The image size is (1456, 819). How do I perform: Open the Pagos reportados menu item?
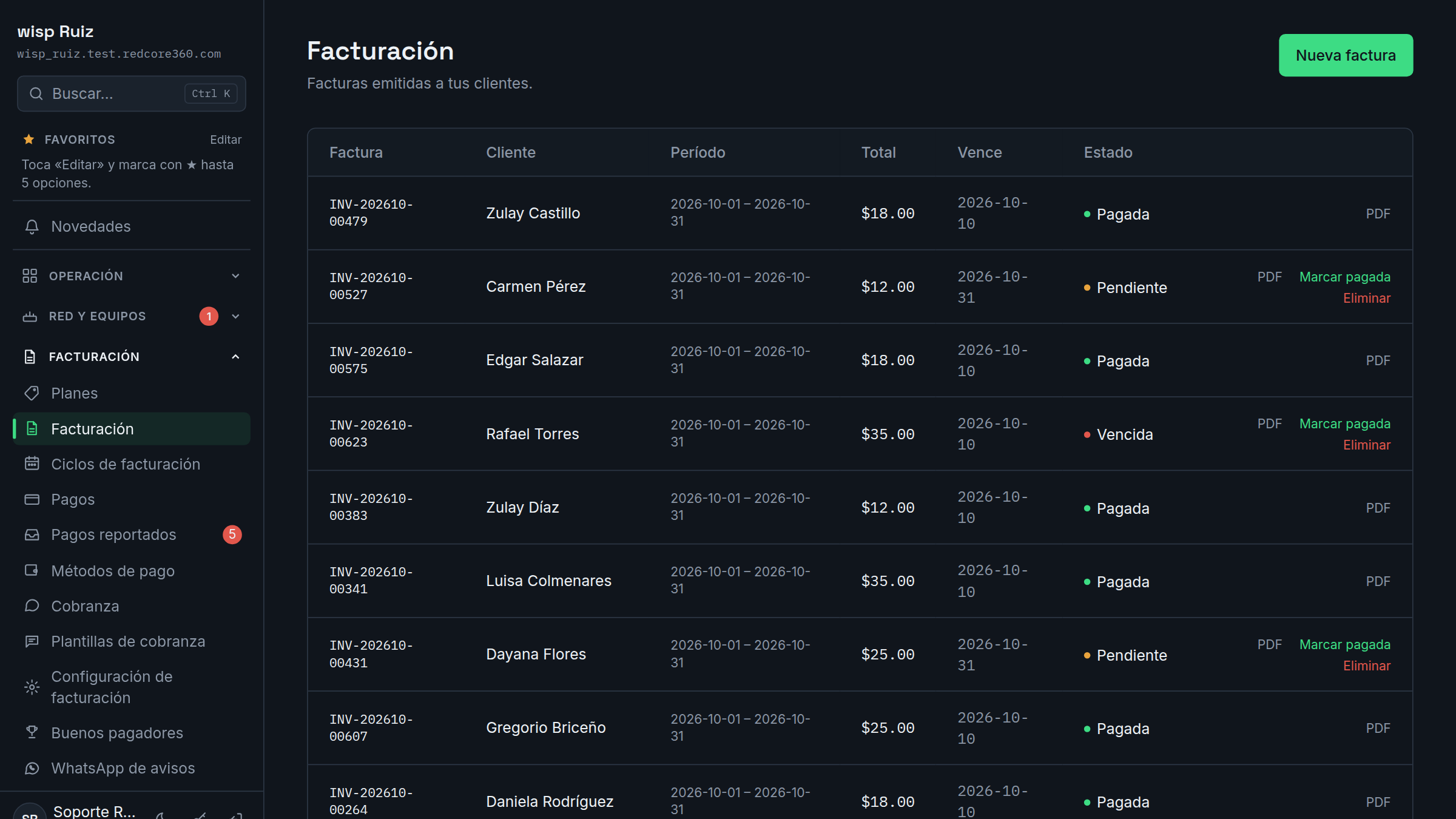[132, 534]
